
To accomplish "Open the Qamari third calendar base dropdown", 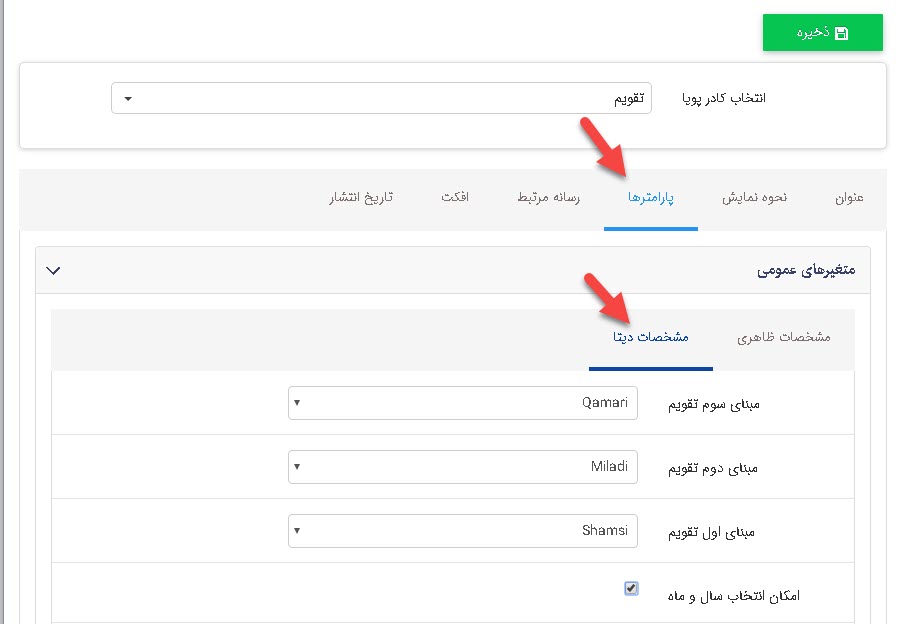I will 462,403.
